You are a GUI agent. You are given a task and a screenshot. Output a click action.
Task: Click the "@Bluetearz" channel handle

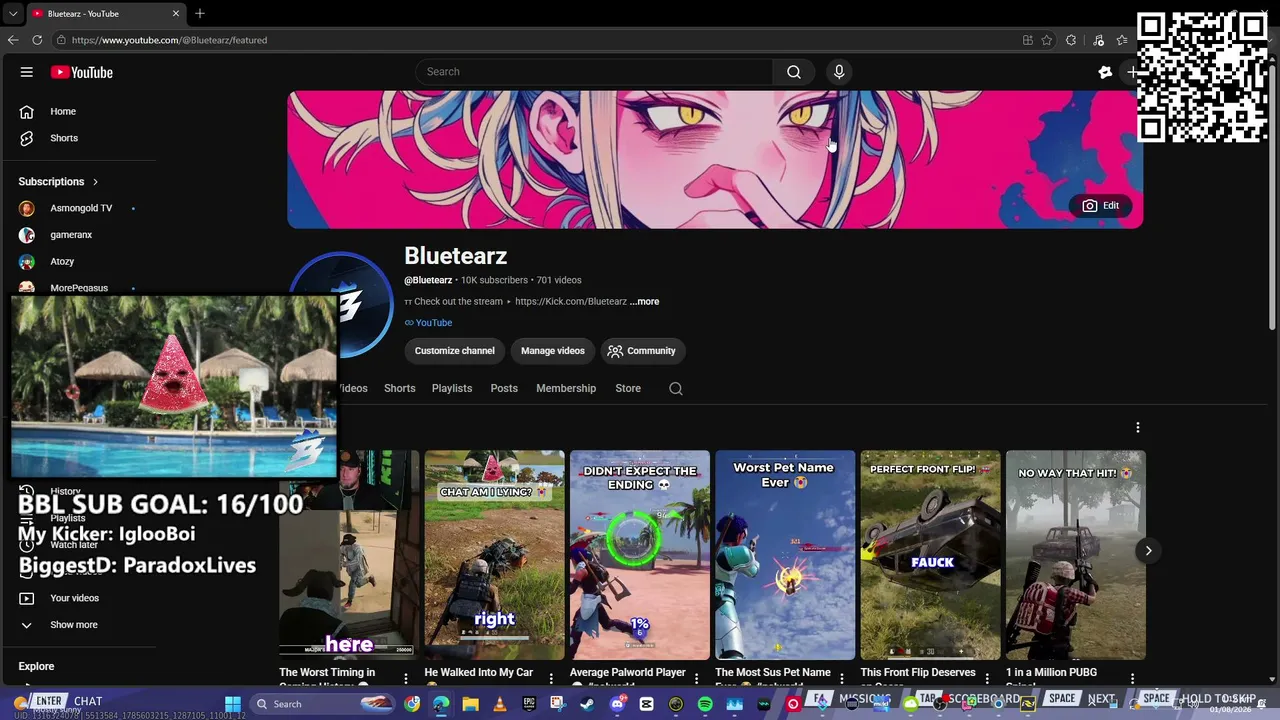click(x=428, y=280)
